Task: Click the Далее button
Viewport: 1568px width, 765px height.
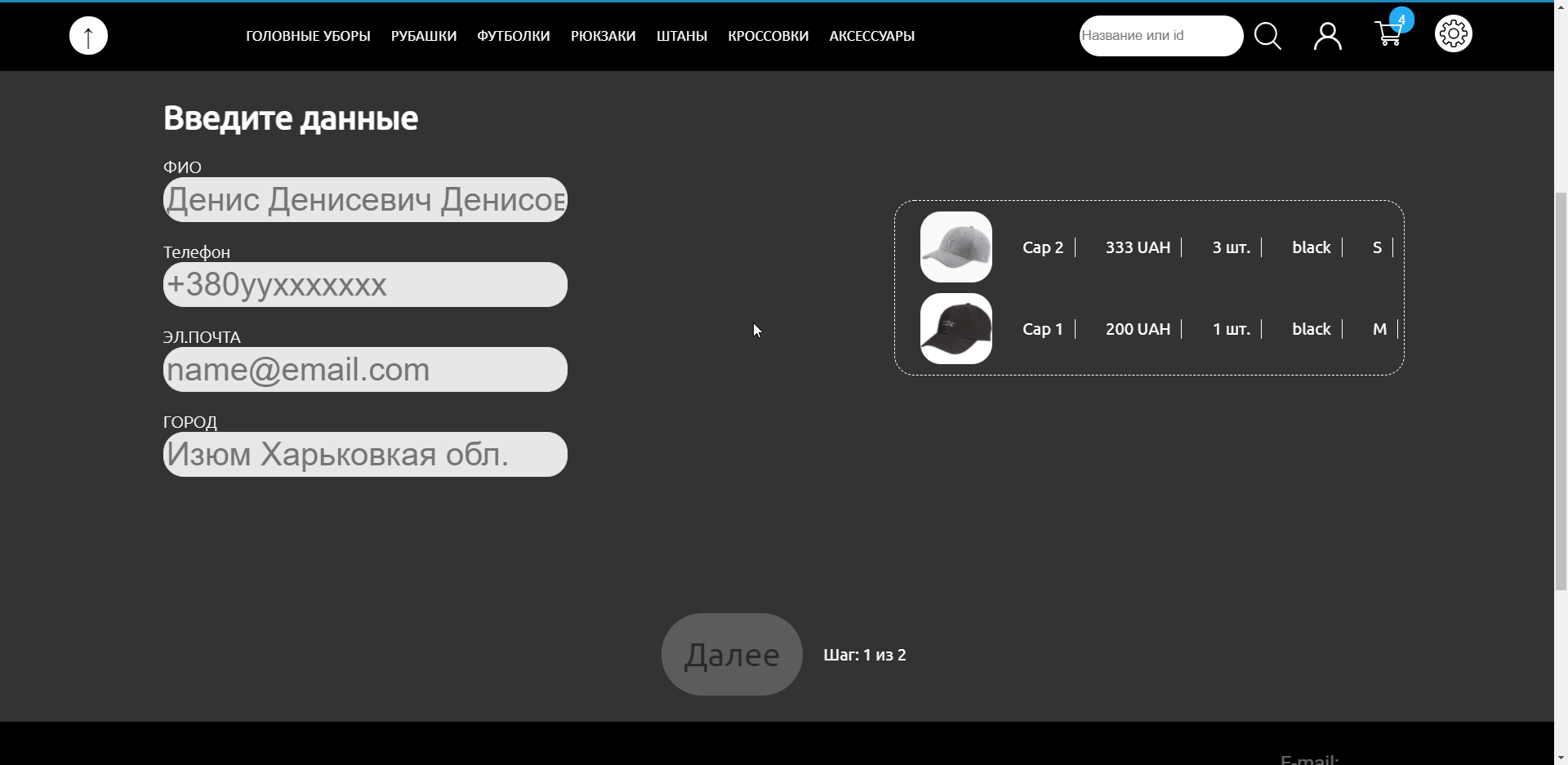Action: click(x=732, y=655)
